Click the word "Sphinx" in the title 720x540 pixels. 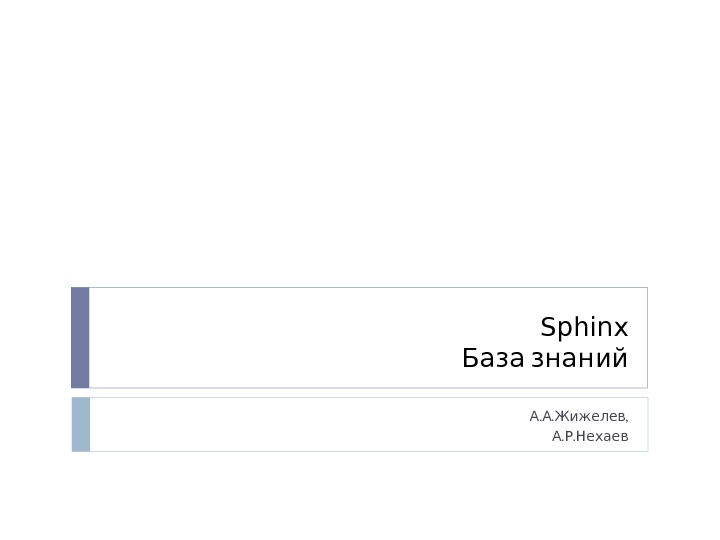pyautogui.click(x=584, y=328)
